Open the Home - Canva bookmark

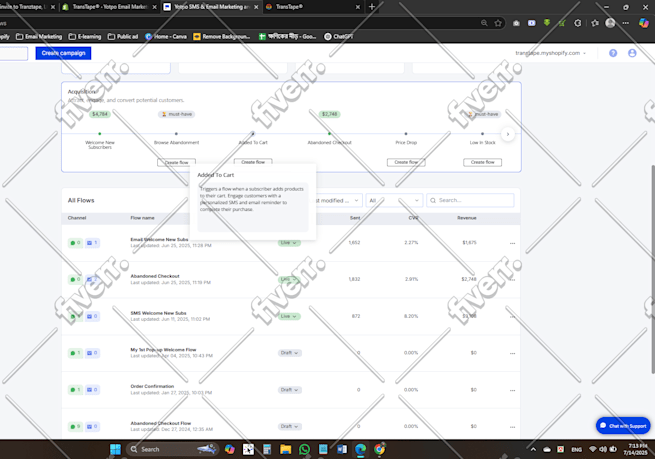point(166,37)
